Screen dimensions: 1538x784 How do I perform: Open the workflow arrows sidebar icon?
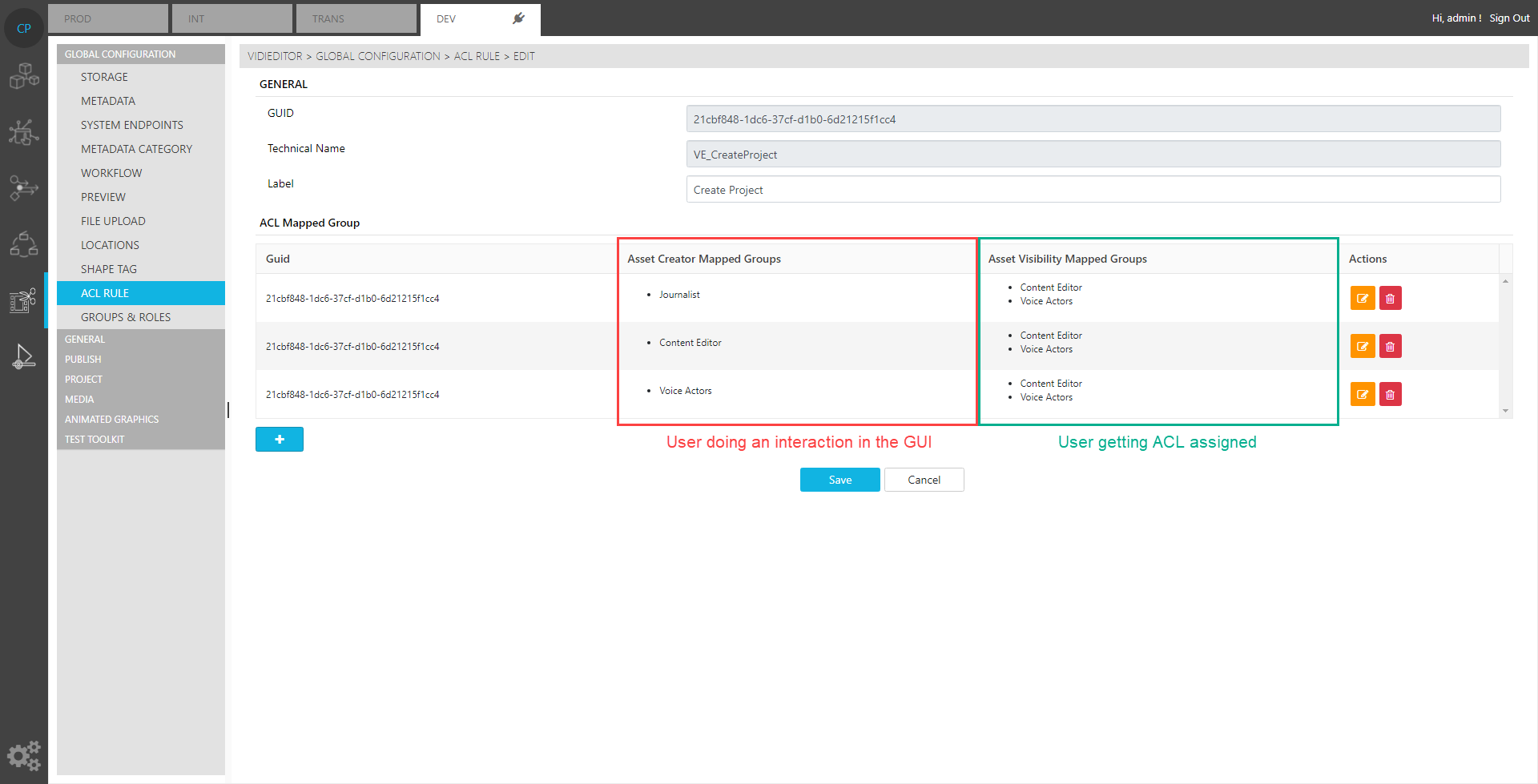23,188
